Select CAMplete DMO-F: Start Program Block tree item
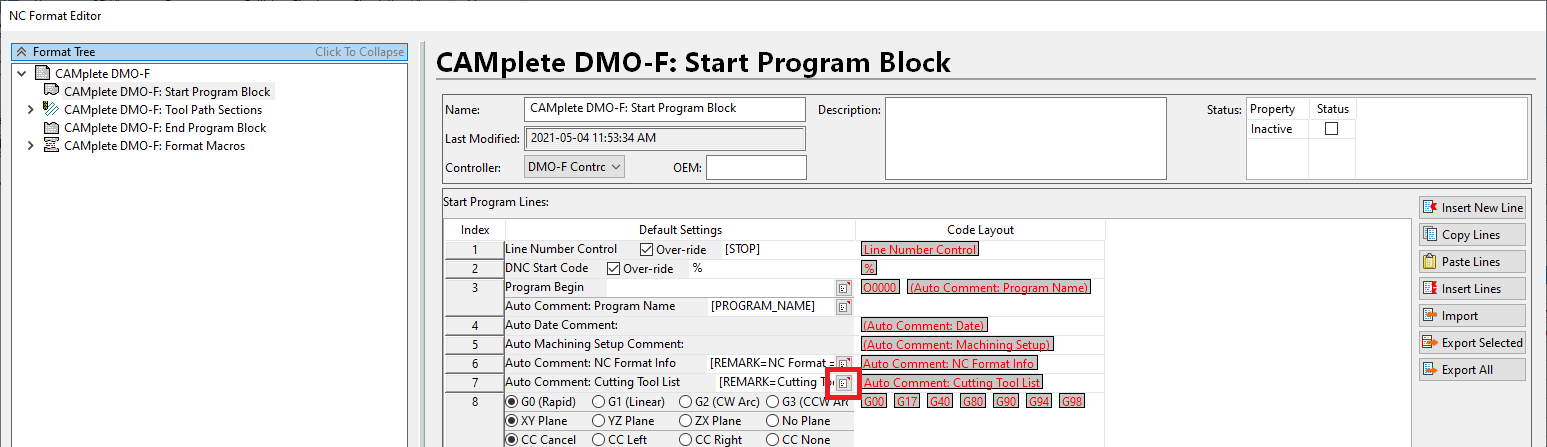The height and width of the screenshot is (447, 1547). pyautogui.click(x=167, y=92)
